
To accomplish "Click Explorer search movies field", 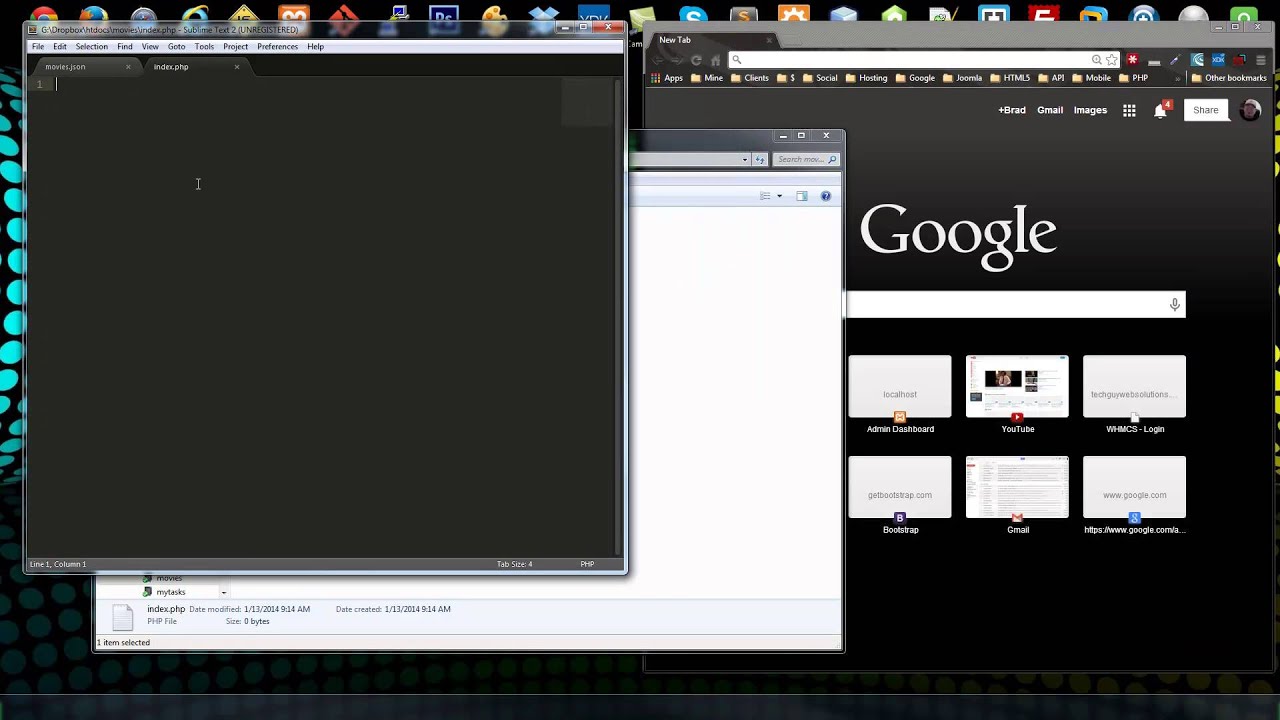I will [806, 160].
